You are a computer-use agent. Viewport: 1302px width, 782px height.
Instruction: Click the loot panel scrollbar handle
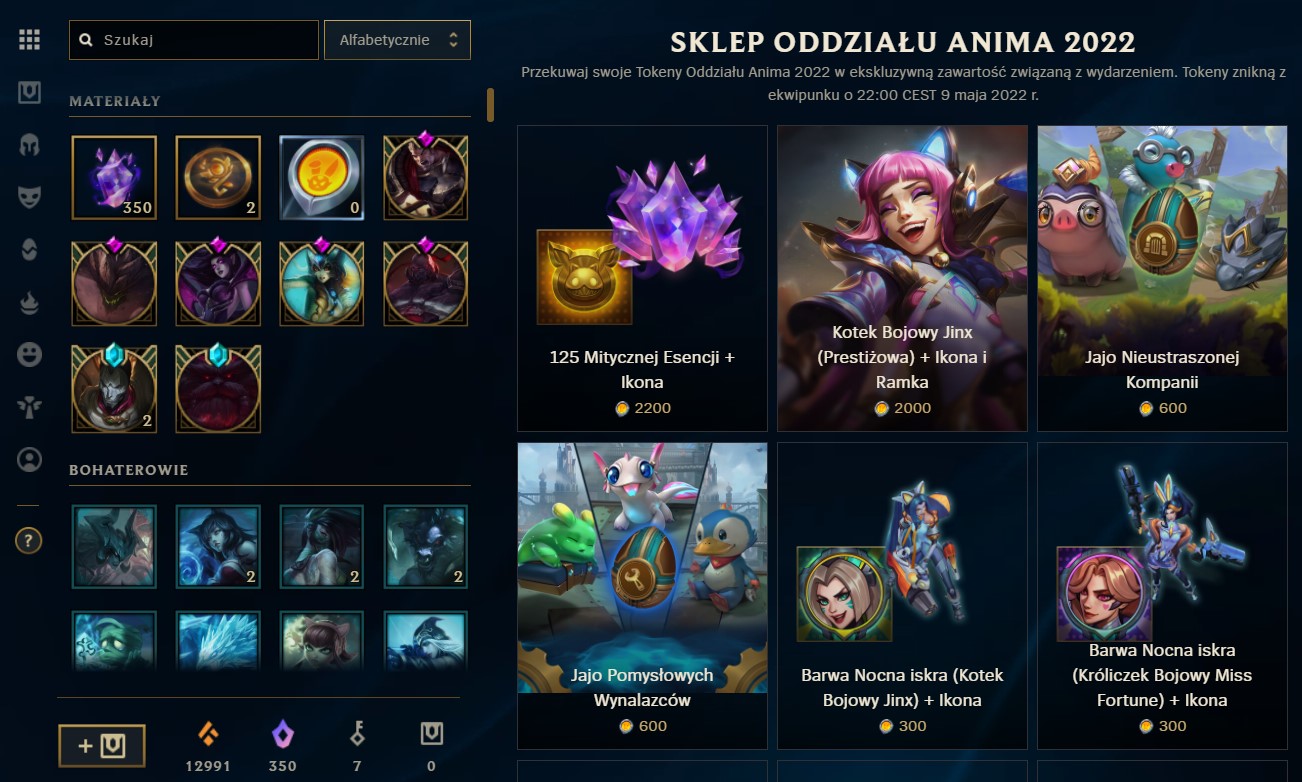[491, 105]
